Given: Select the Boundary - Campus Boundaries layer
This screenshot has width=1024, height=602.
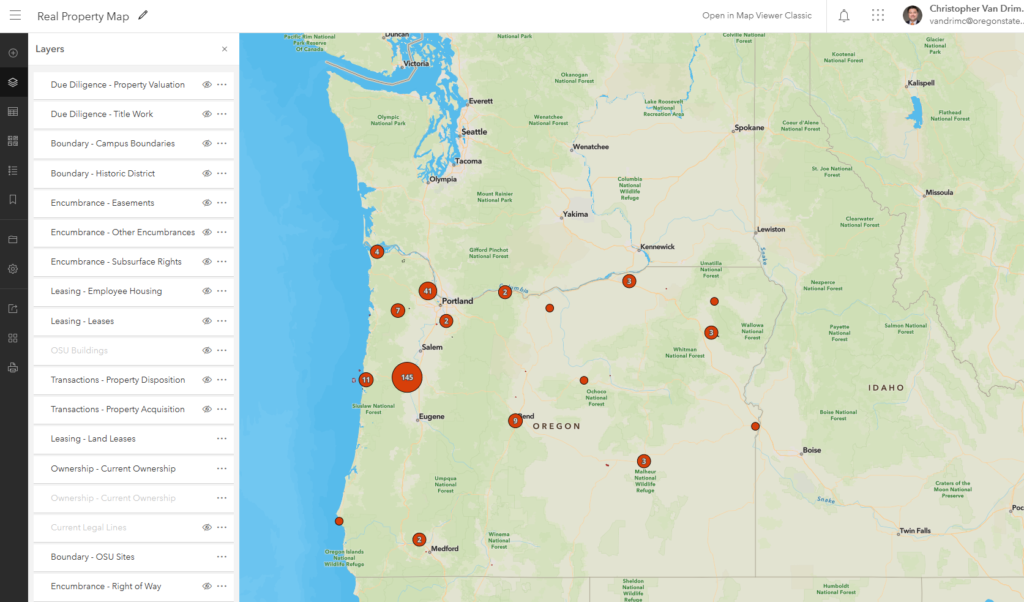Looking at the screenshot, I should 112,144.
